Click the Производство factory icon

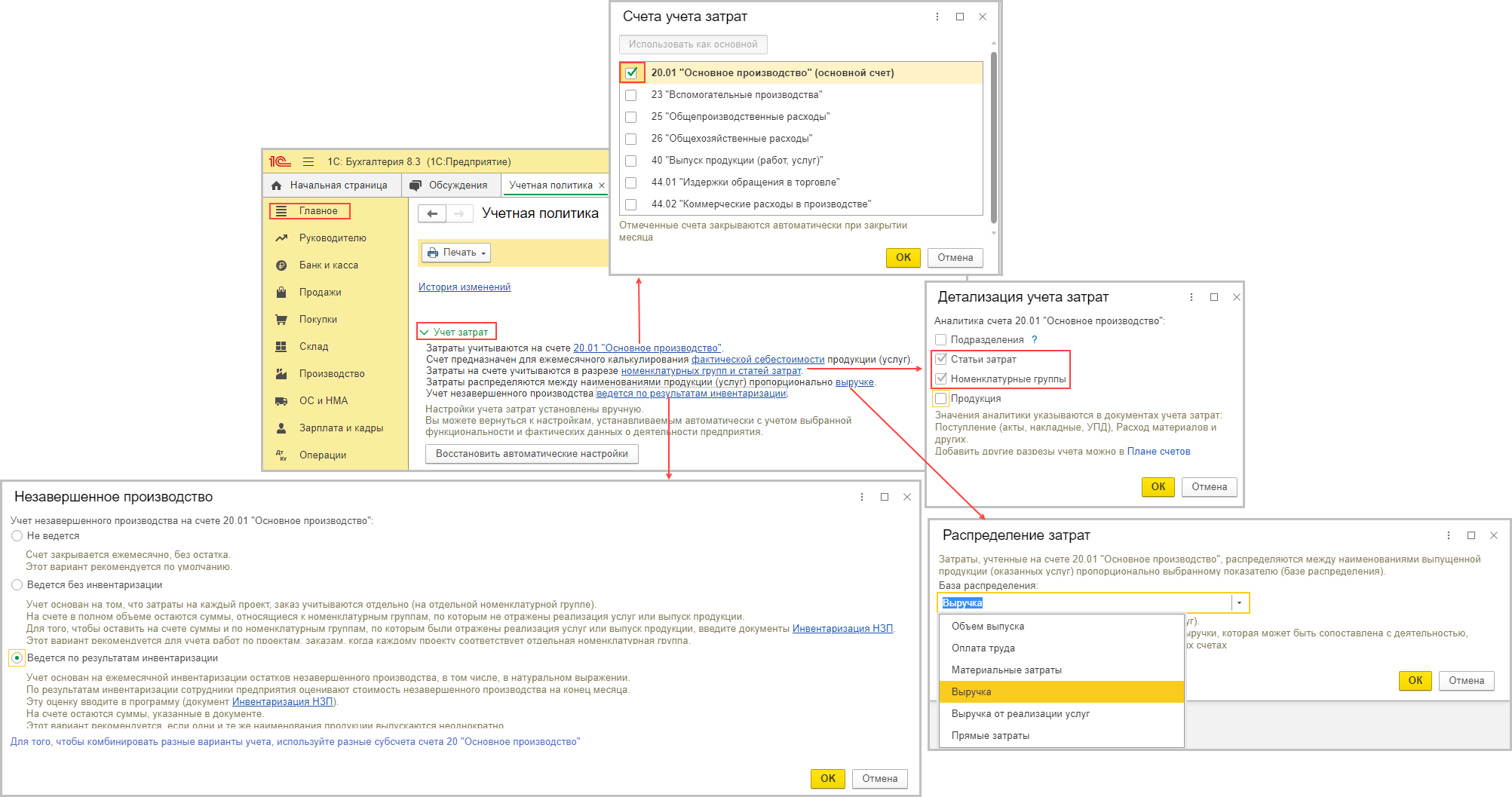[x=281, y=374]
